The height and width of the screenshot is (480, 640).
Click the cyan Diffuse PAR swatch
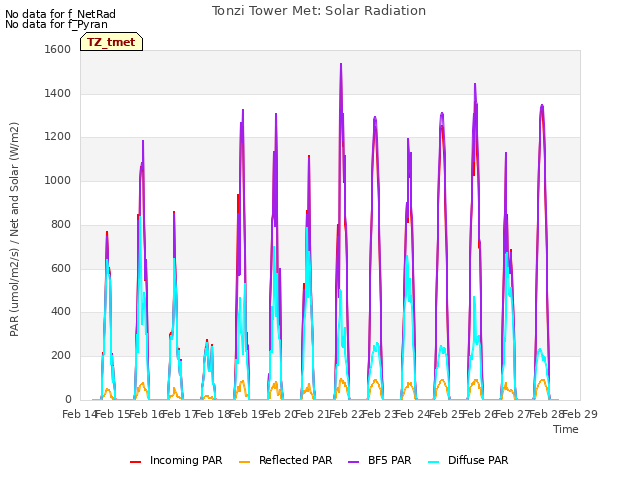click(x=433, y=461)
